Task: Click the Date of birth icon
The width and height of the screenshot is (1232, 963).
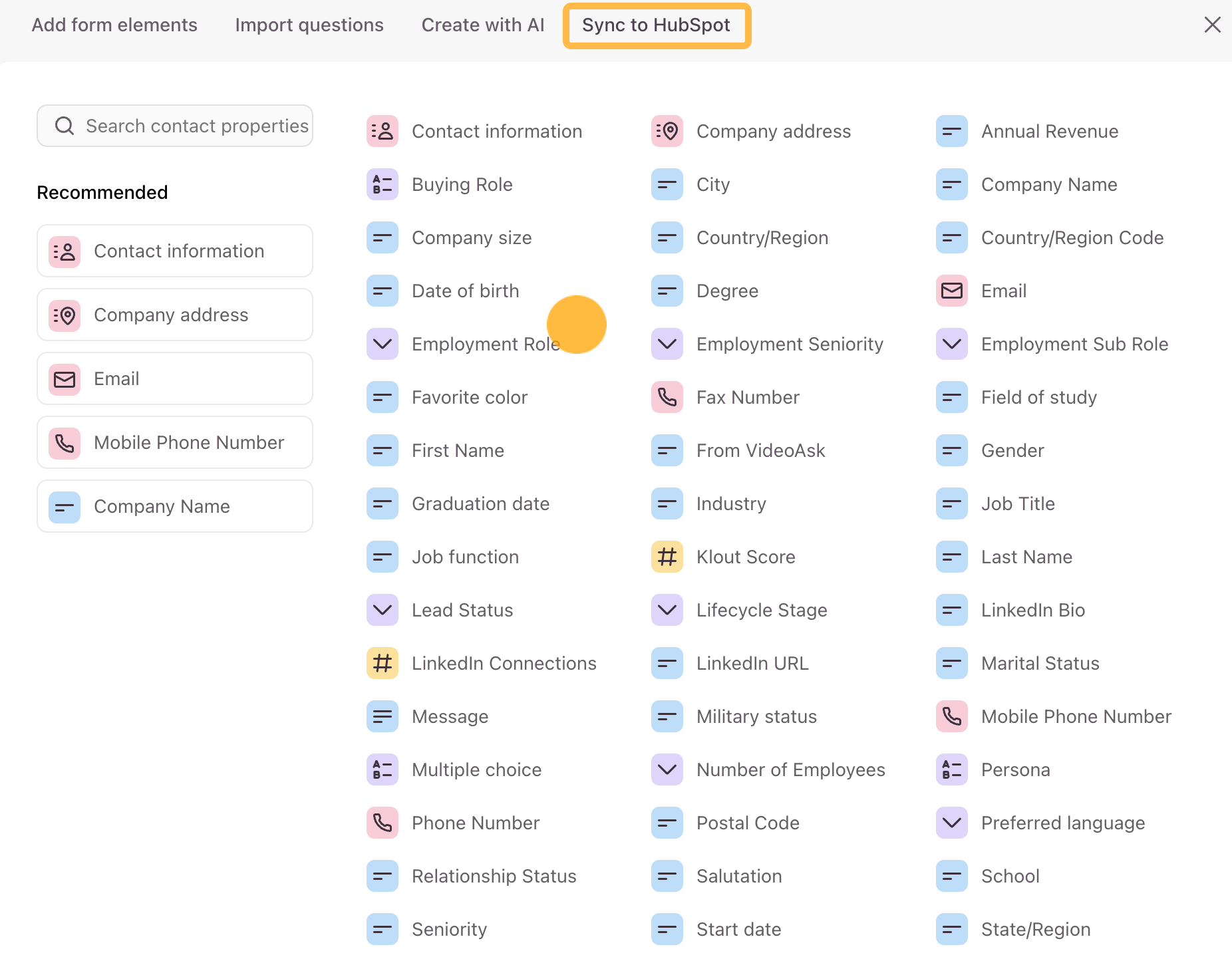Action: point(383,291)
